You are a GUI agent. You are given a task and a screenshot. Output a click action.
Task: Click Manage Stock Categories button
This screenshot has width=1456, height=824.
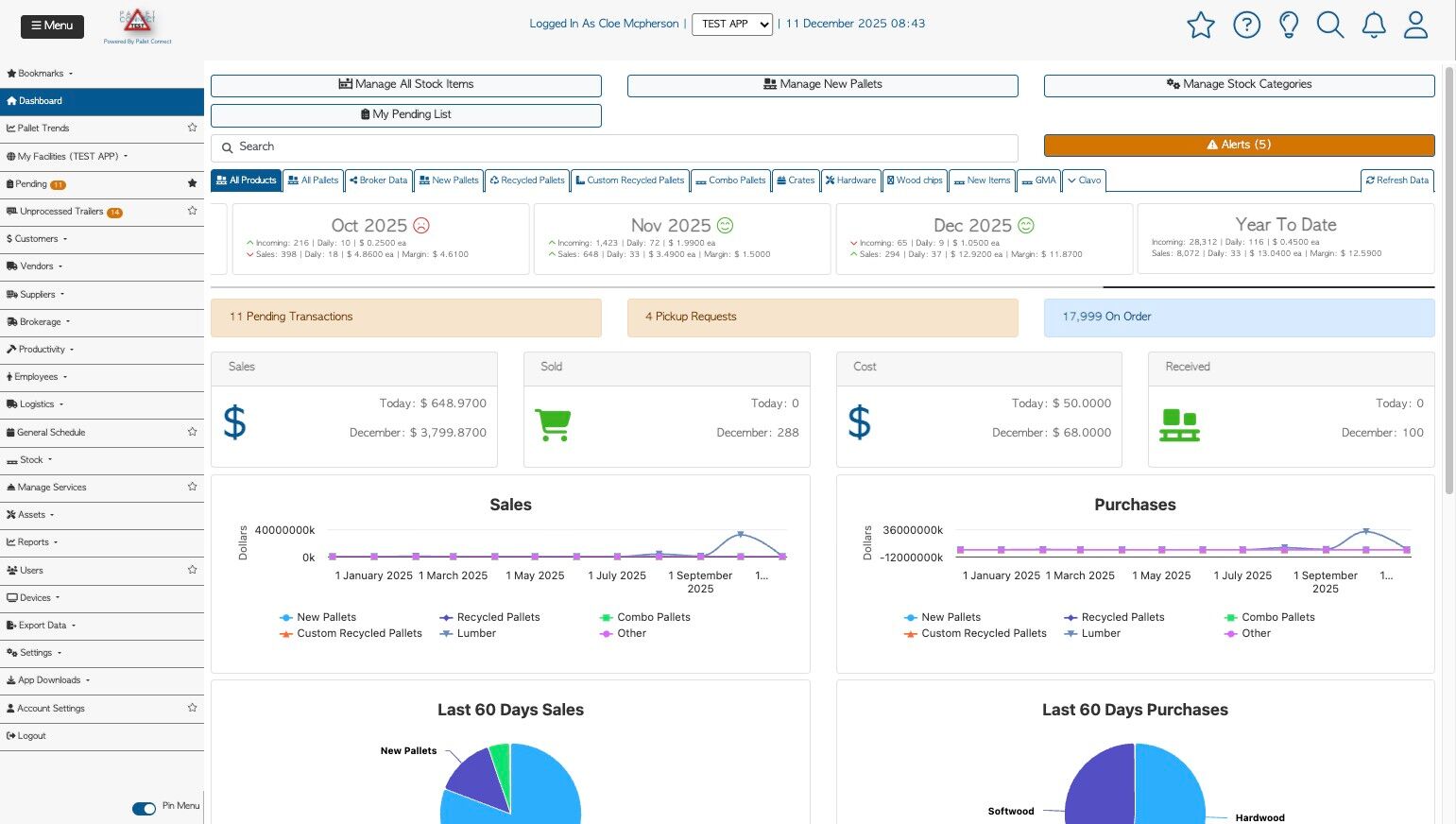point(1240,85)
